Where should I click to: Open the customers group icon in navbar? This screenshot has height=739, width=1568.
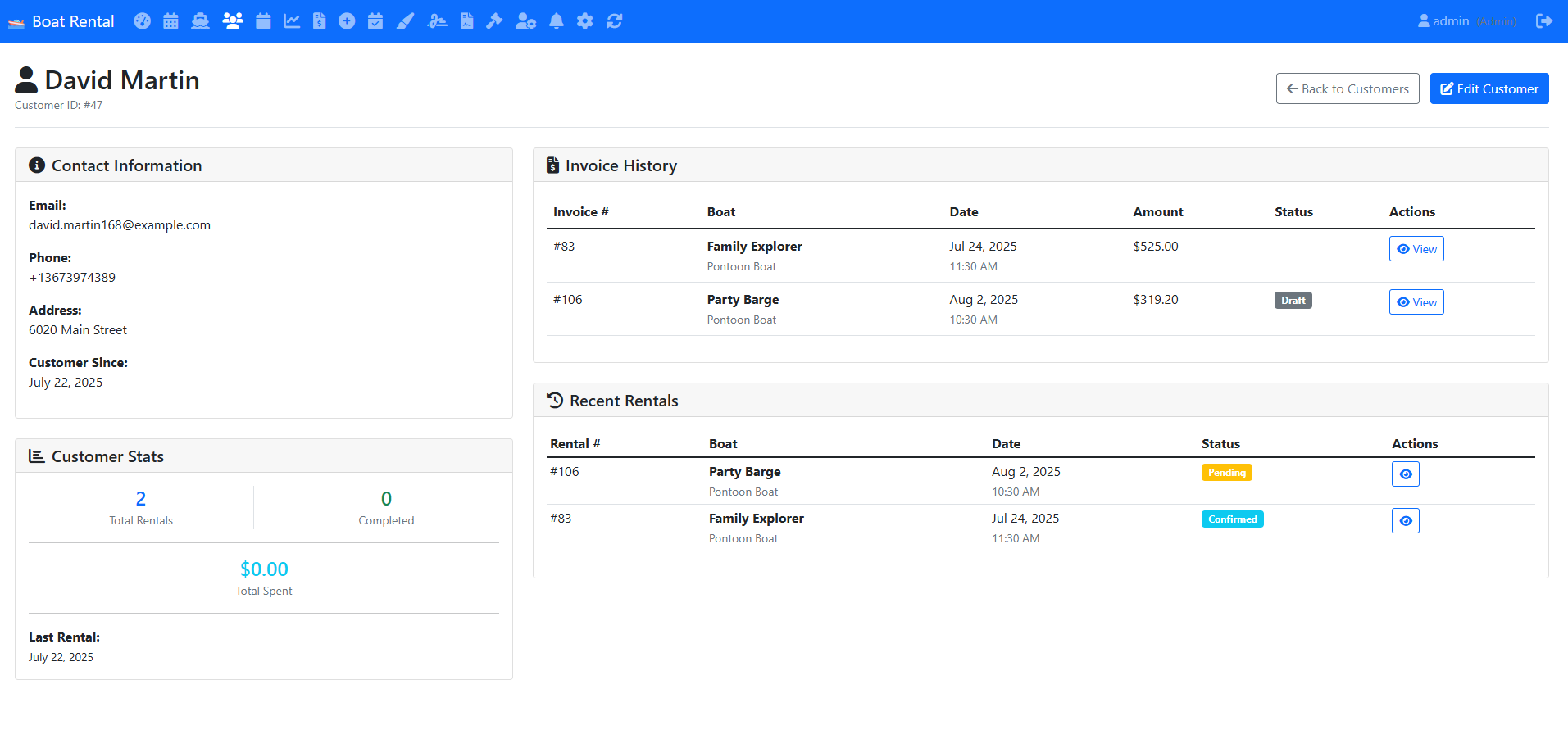point(233,21)
